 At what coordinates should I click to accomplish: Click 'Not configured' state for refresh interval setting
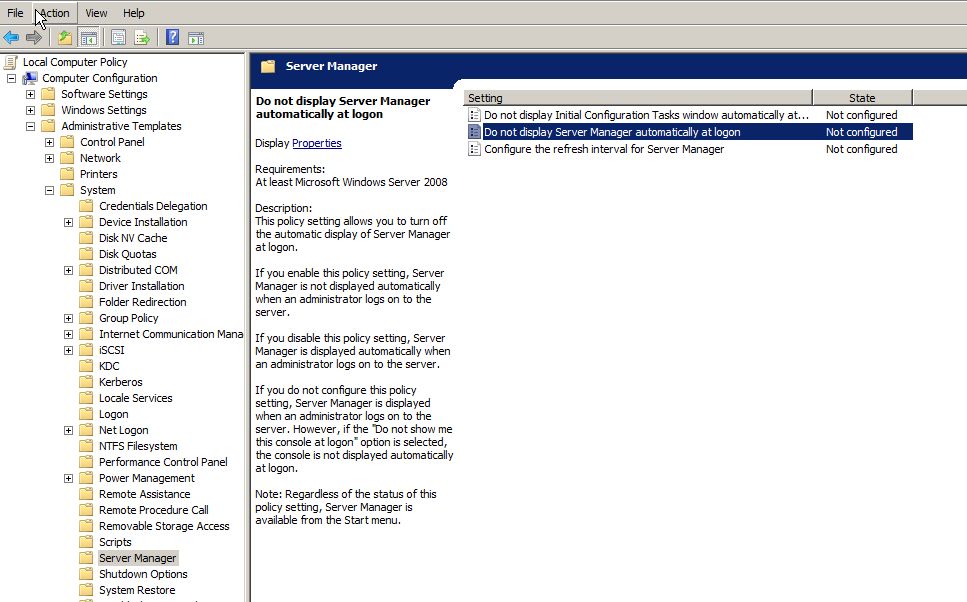tap(862, 149)
